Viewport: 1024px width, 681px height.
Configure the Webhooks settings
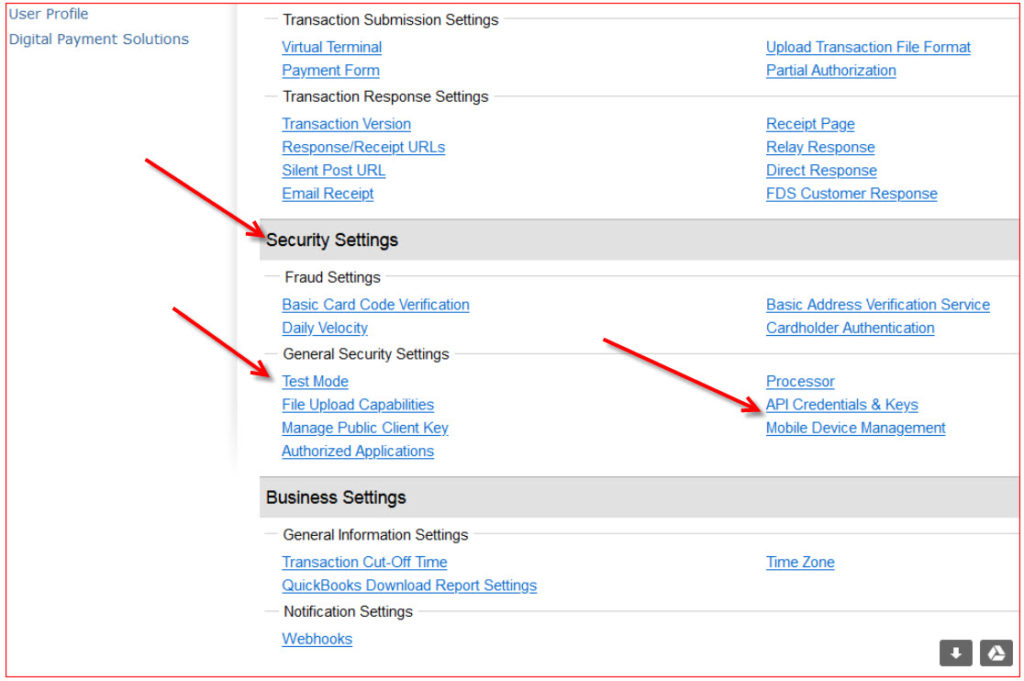317,638
